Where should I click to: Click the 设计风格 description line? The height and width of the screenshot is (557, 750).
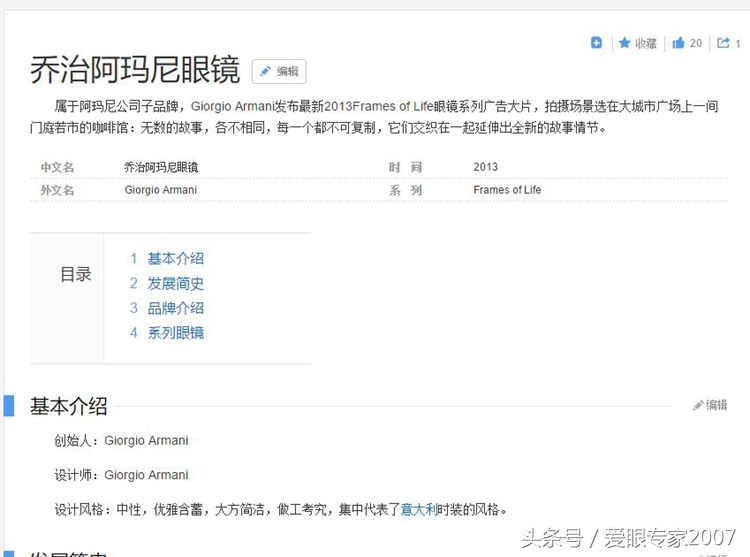point(281,510)
